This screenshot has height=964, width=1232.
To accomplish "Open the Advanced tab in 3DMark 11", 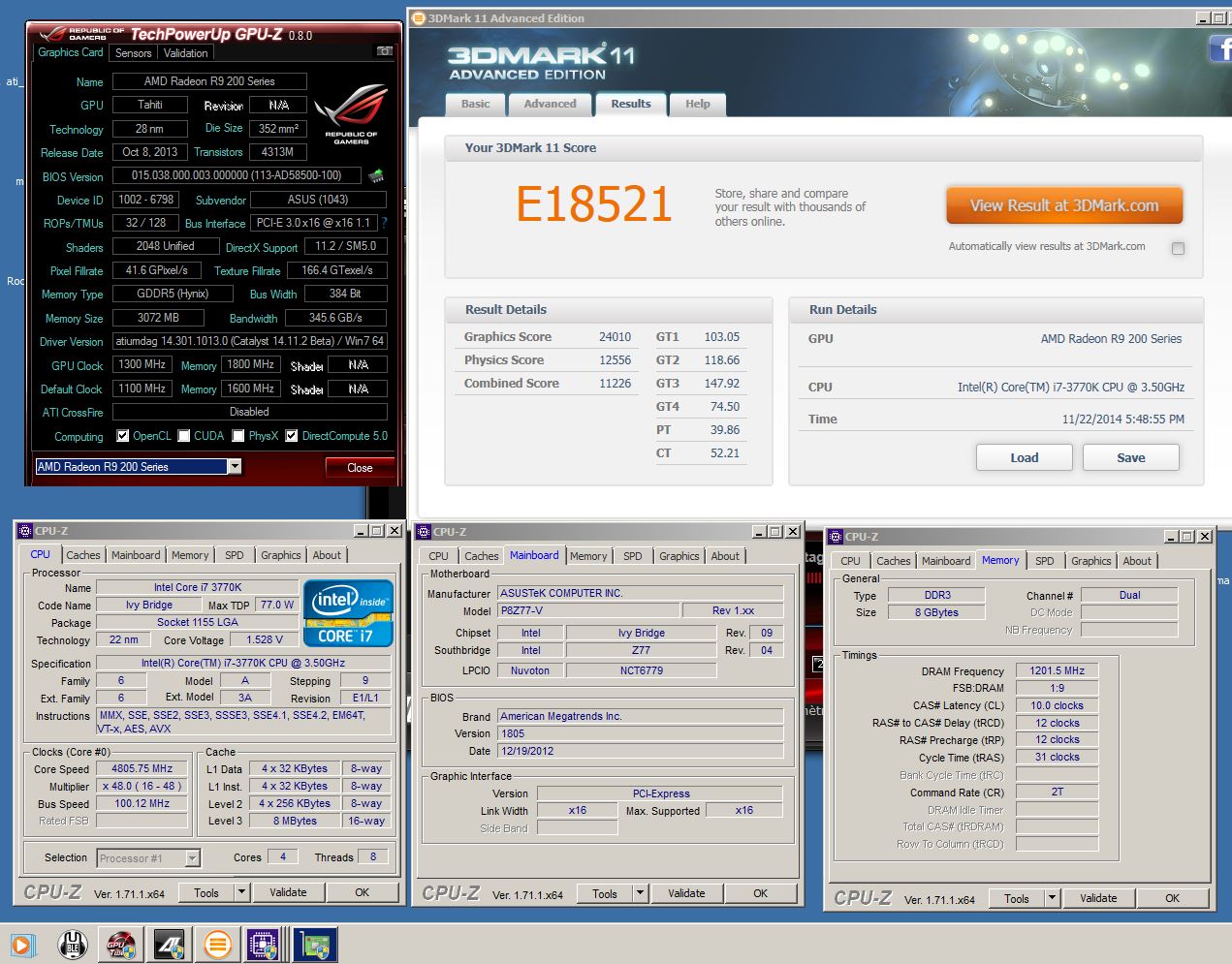I will 550,104.
